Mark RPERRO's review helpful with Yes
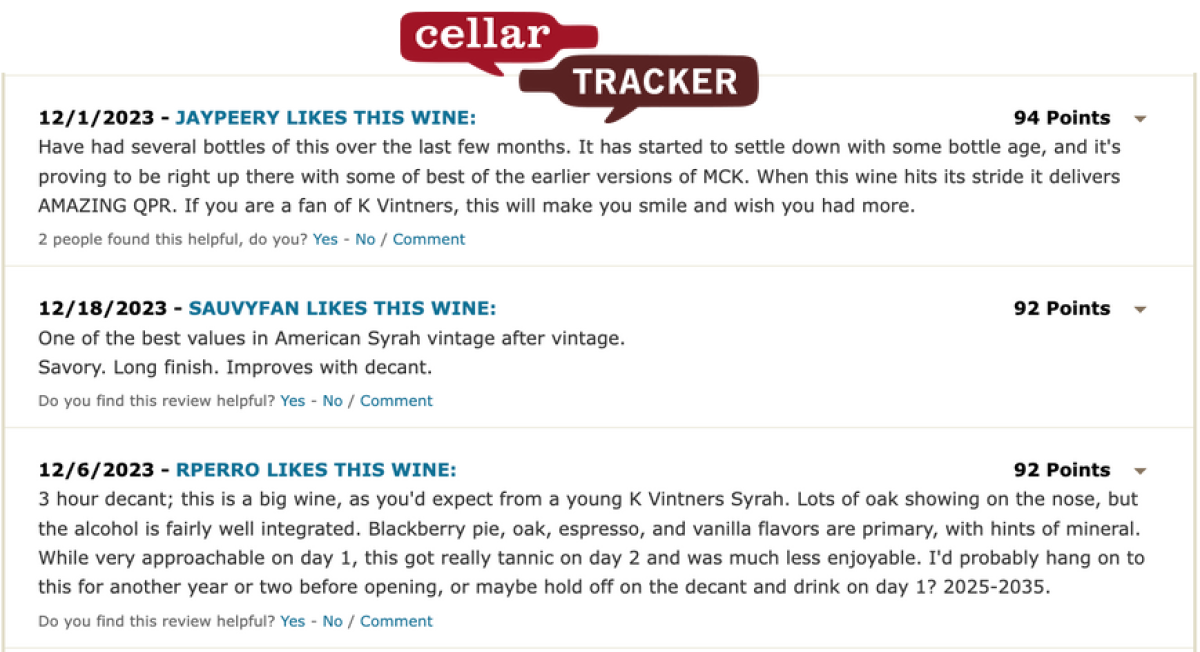 [292, 621]
